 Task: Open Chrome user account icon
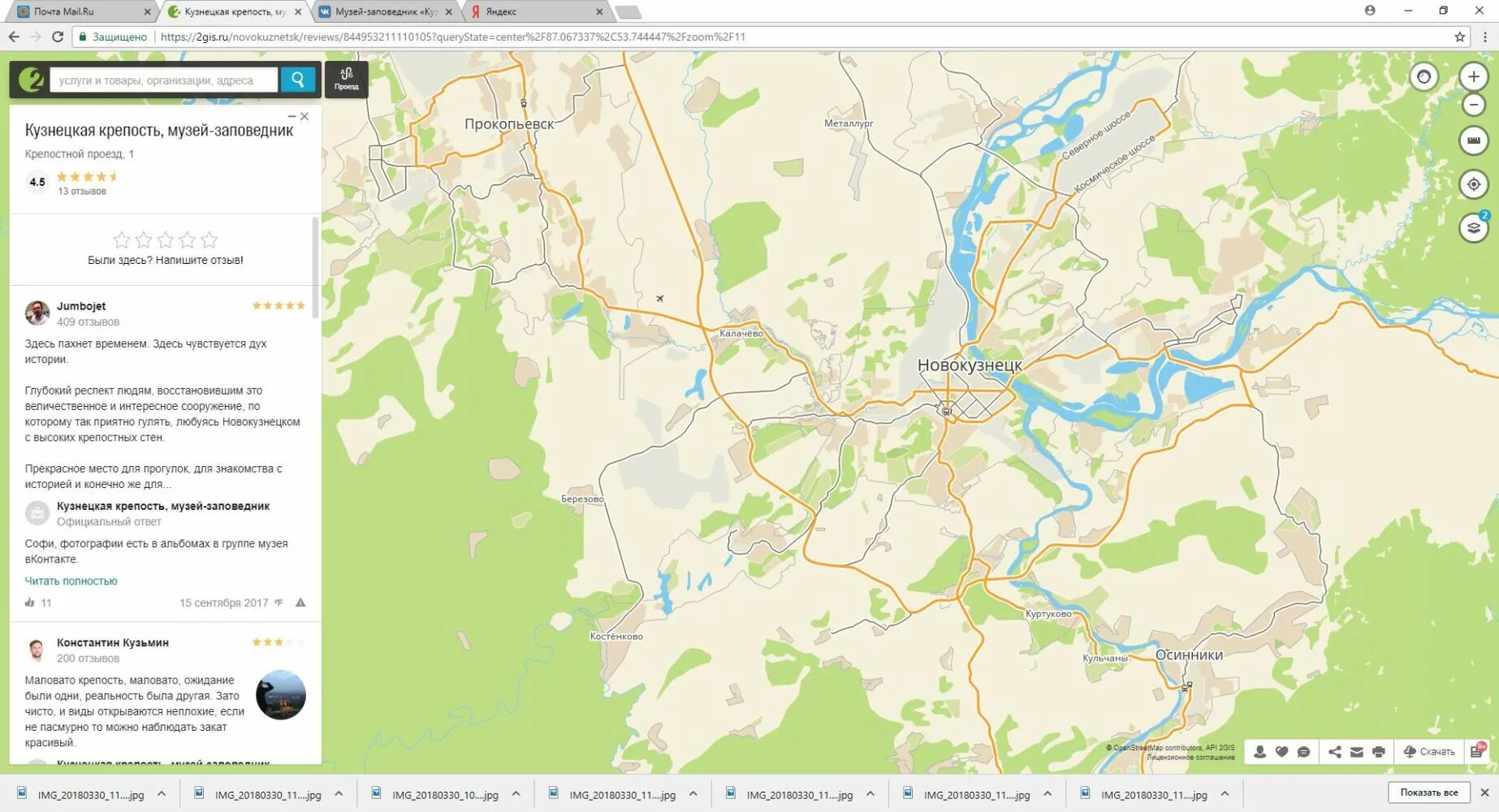click(x=1370, y=11)
